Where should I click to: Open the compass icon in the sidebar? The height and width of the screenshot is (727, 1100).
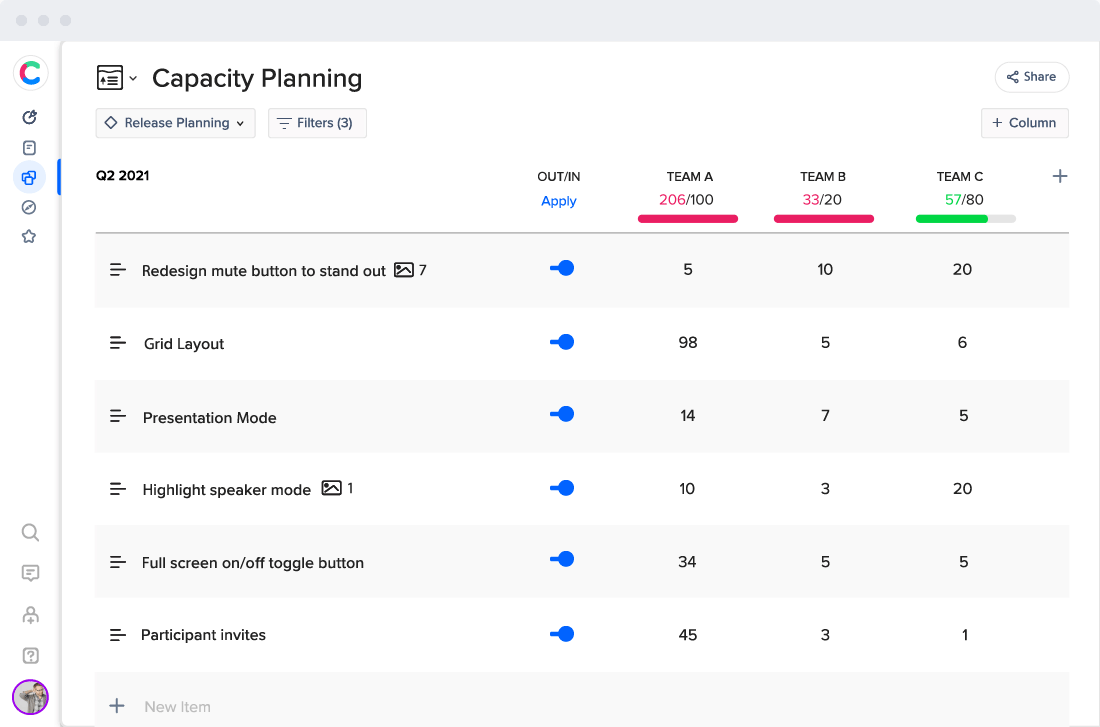[29, 207]
